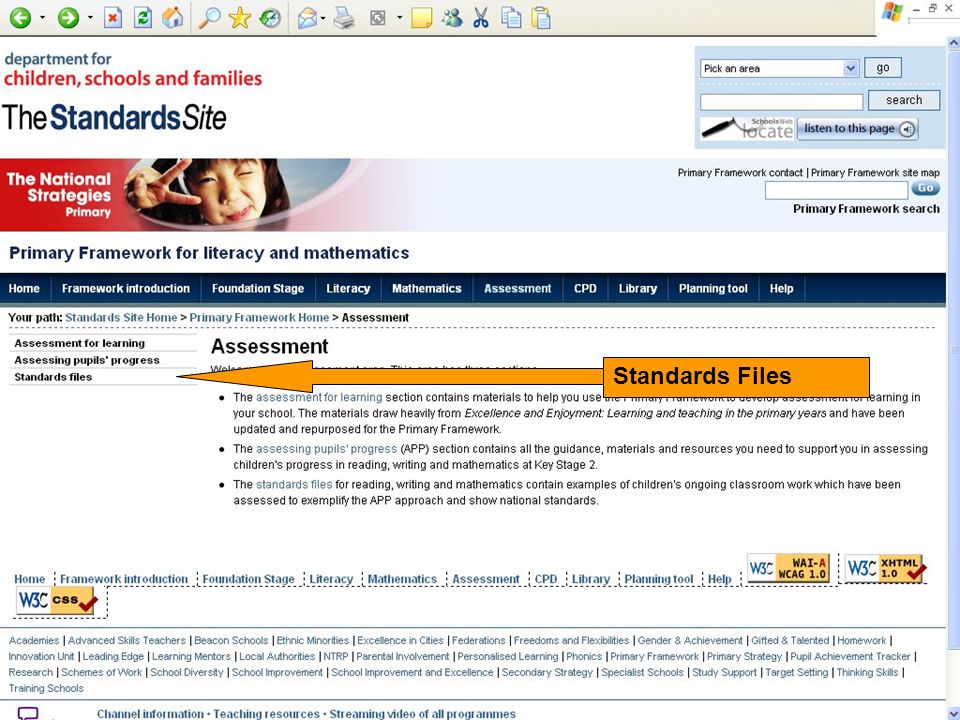The image size is (960, 720).
Task: Open the Phonics link in bottom list
Action: tap(584, 656)
